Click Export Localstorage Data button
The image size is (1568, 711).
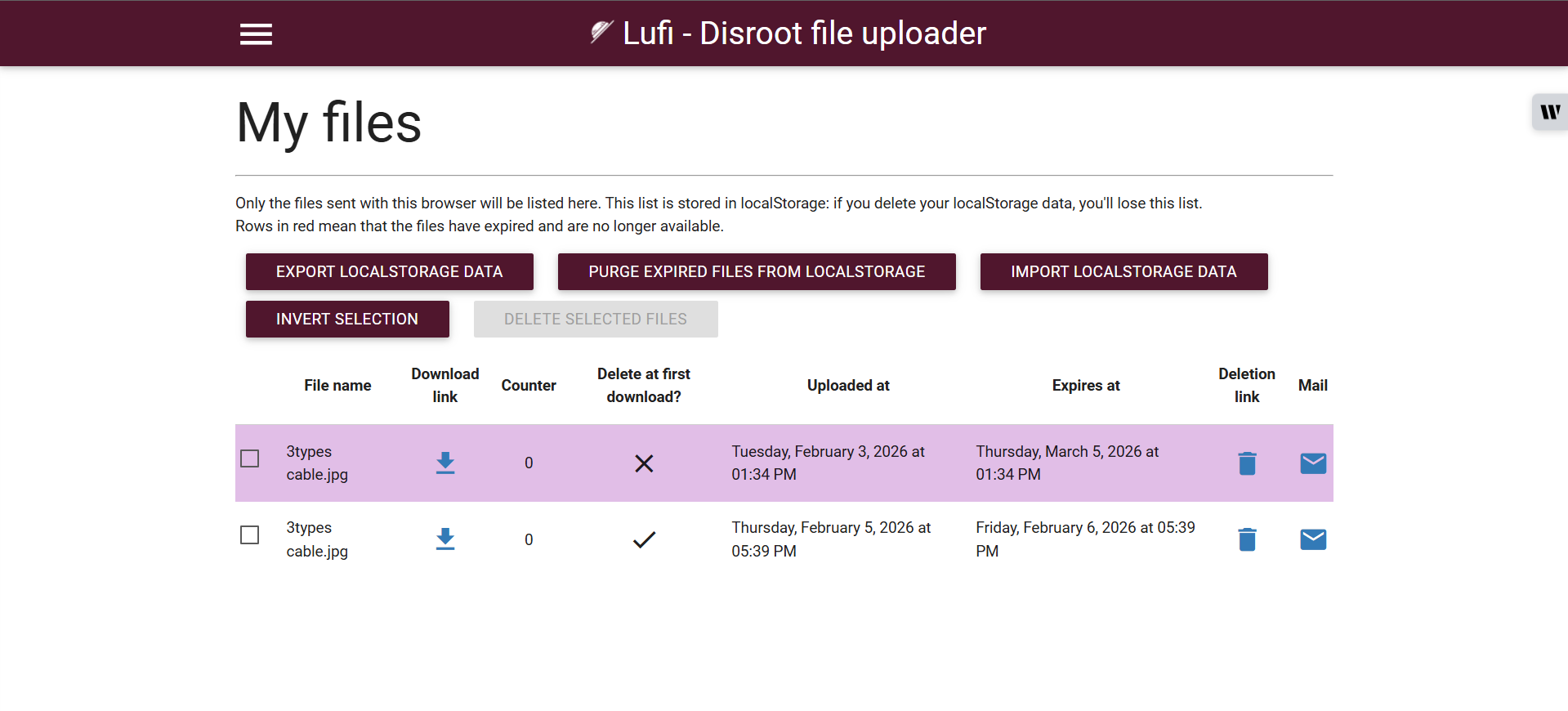coord(389,271)
